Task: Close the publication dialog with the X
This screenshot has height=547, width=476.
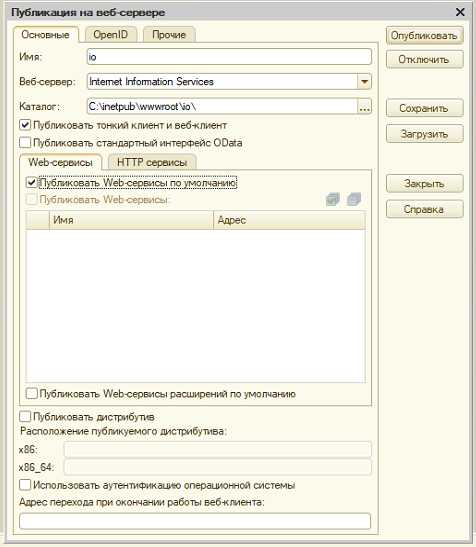Action: coord(460,12)
